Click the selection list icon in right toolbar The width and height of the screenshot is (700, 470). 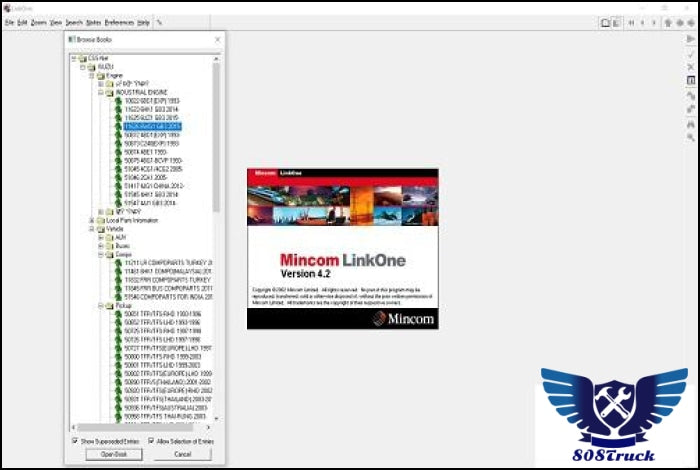pos(690,80)
